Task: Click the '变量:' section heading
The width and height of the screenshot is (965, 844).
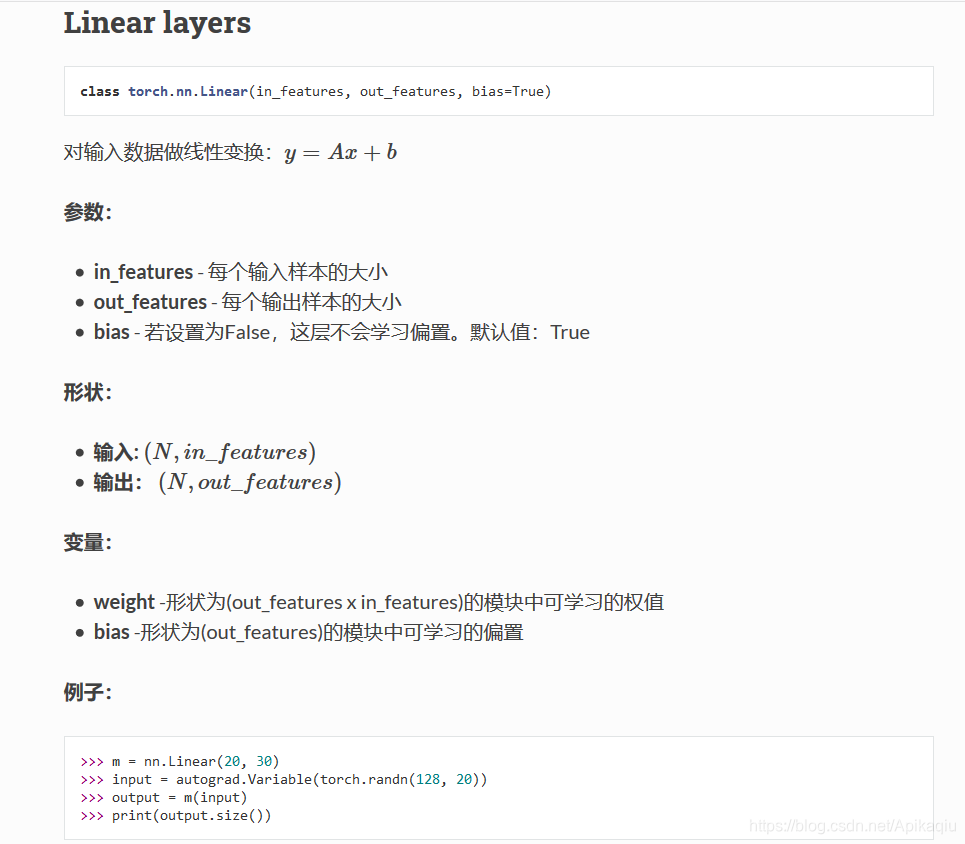Action: [87, 542]
